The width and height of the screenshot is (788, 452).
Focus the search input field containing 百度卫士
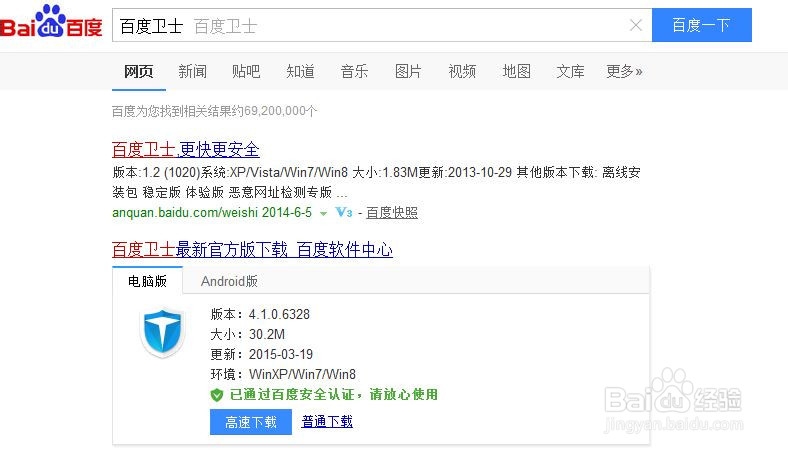382,25
